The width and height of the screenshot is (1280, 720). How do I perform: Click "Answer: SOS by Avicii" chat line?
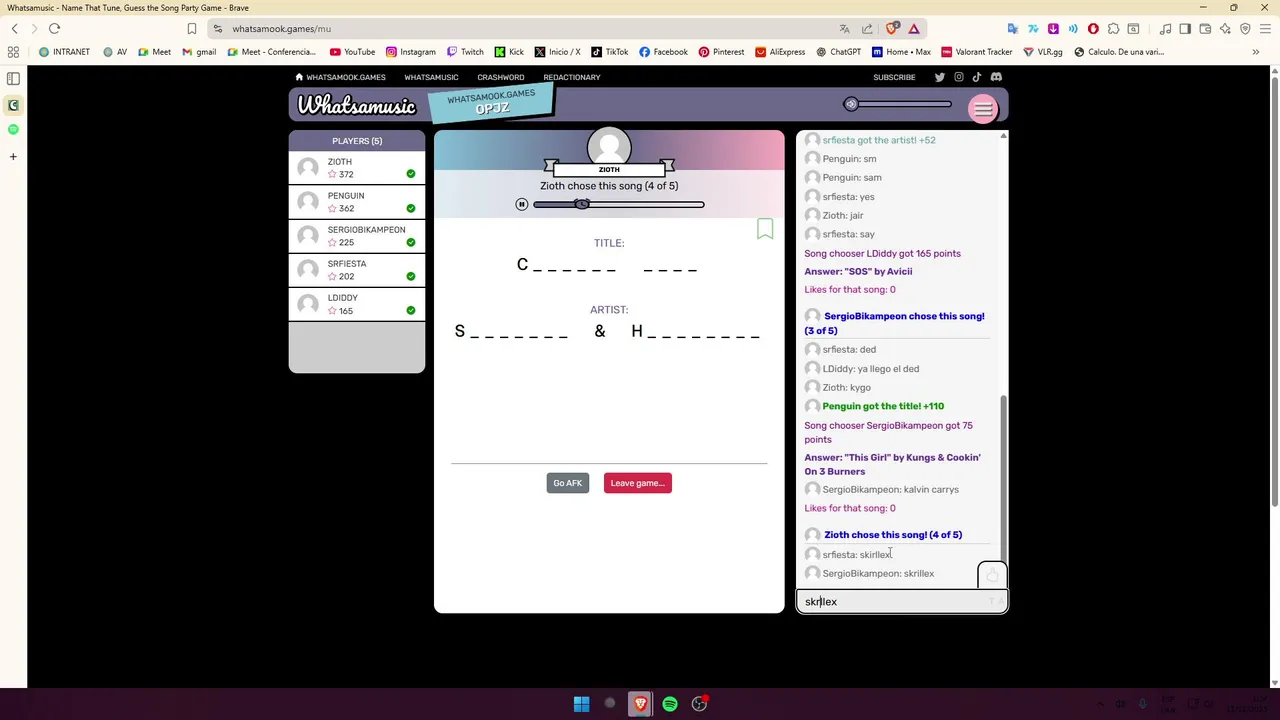tap(858, 271)
